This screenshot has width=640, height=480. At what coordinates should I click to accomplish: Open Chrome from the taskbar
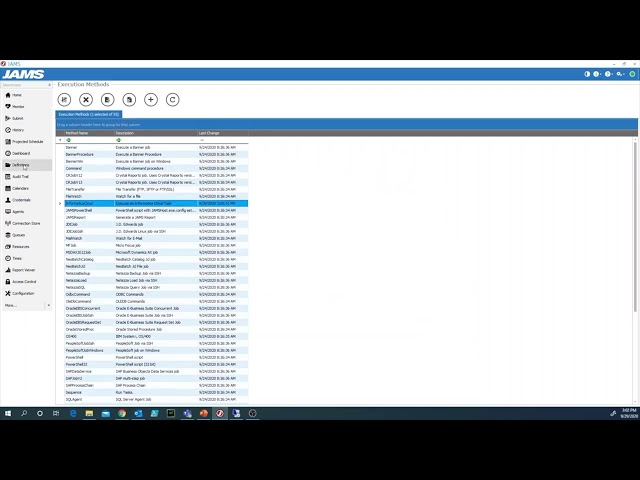(122, 413)
